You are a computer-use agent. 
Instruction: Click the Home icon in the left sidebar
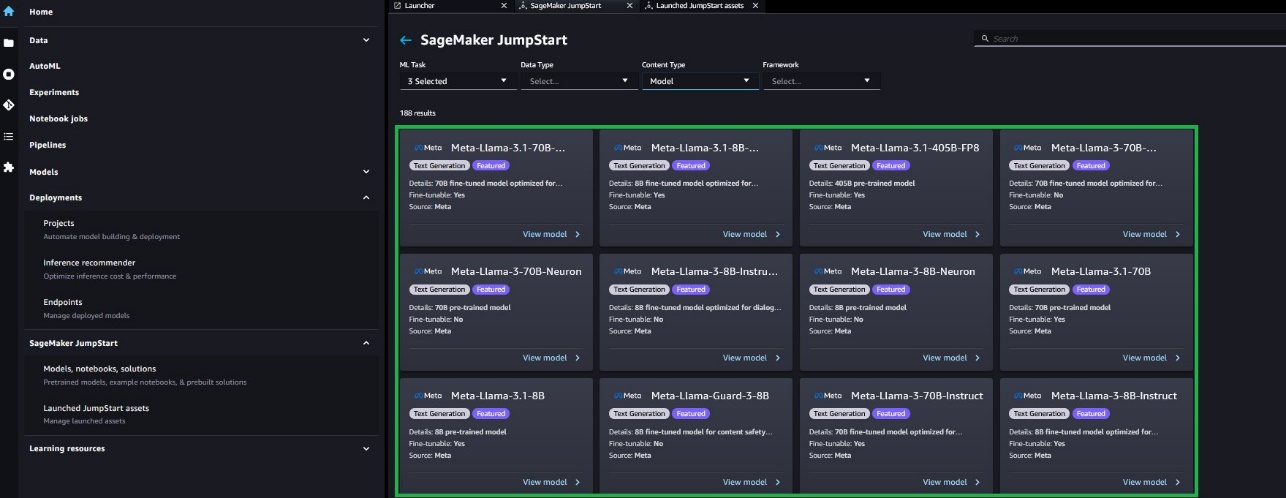pyautogui.click(x=8, y=12)
